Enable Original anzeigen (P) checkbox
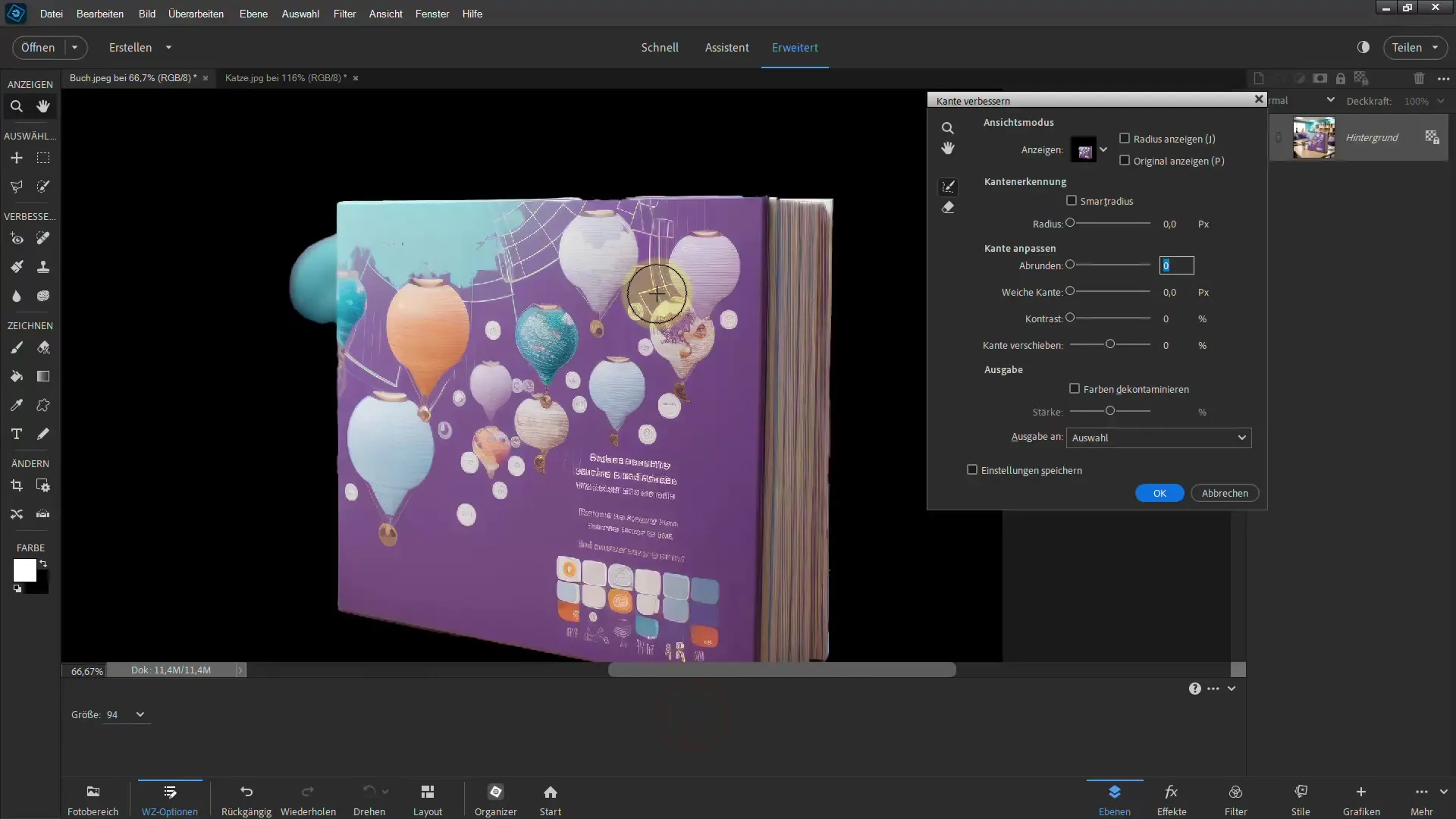 pyautogui.click(x=1125, y=161)
